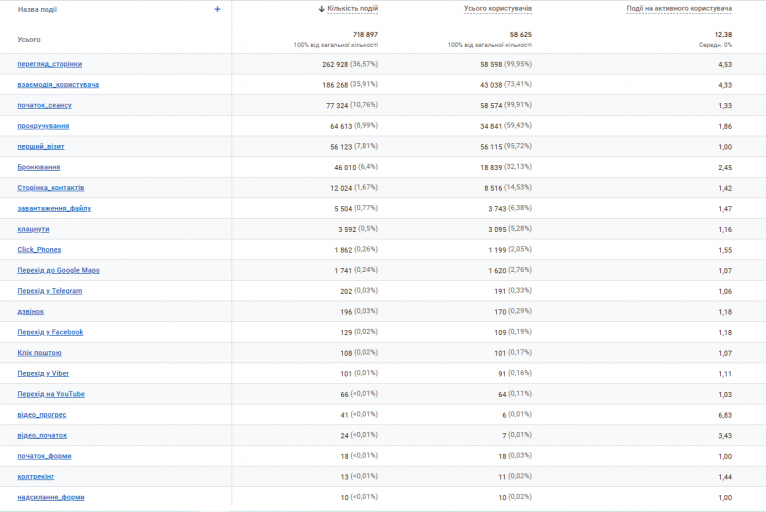Click event count 186 268 in взаємодія_користувача row
The height and width of the screenshot is (512, 766).
tap(335, 85)
